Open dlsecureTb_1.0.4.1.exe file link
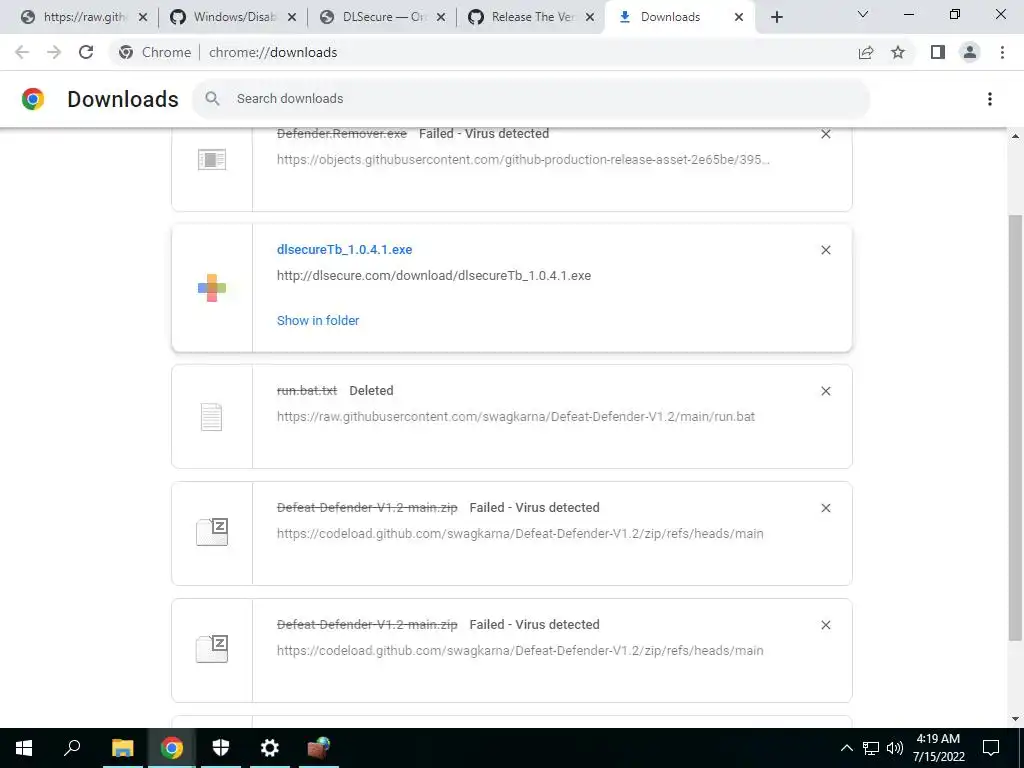 pyautogui.click(x=344, y=249)
